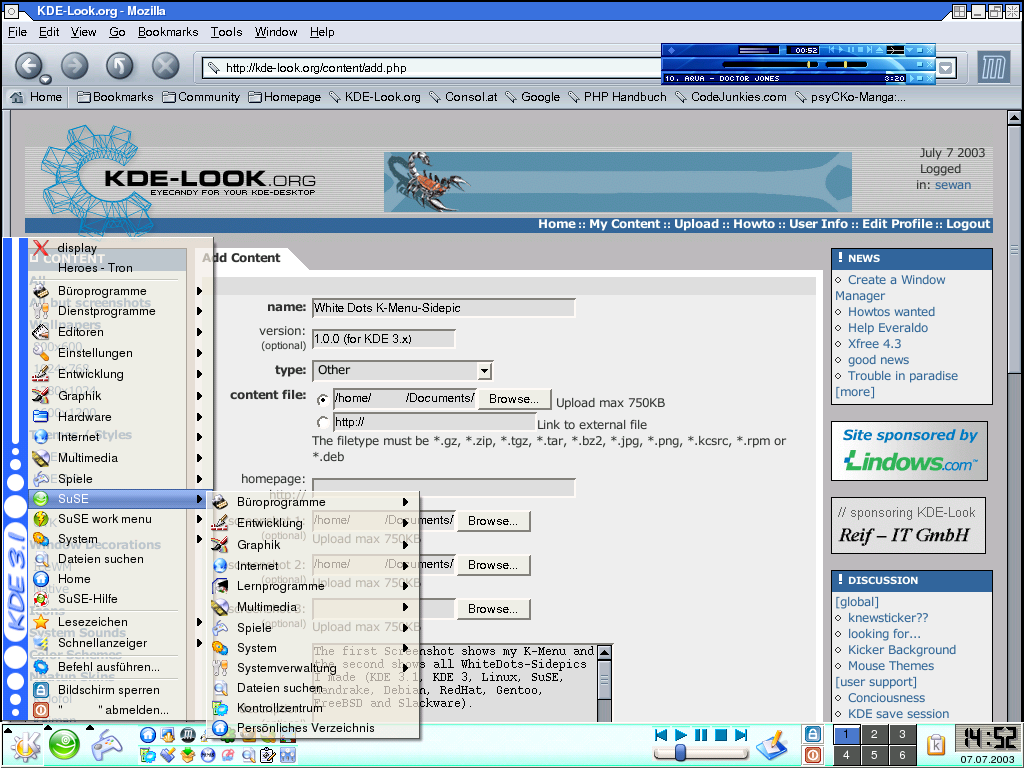Viewport: 1024px width, 768px height.
Task: Click the sewan username link
Action: coord(953,185)
